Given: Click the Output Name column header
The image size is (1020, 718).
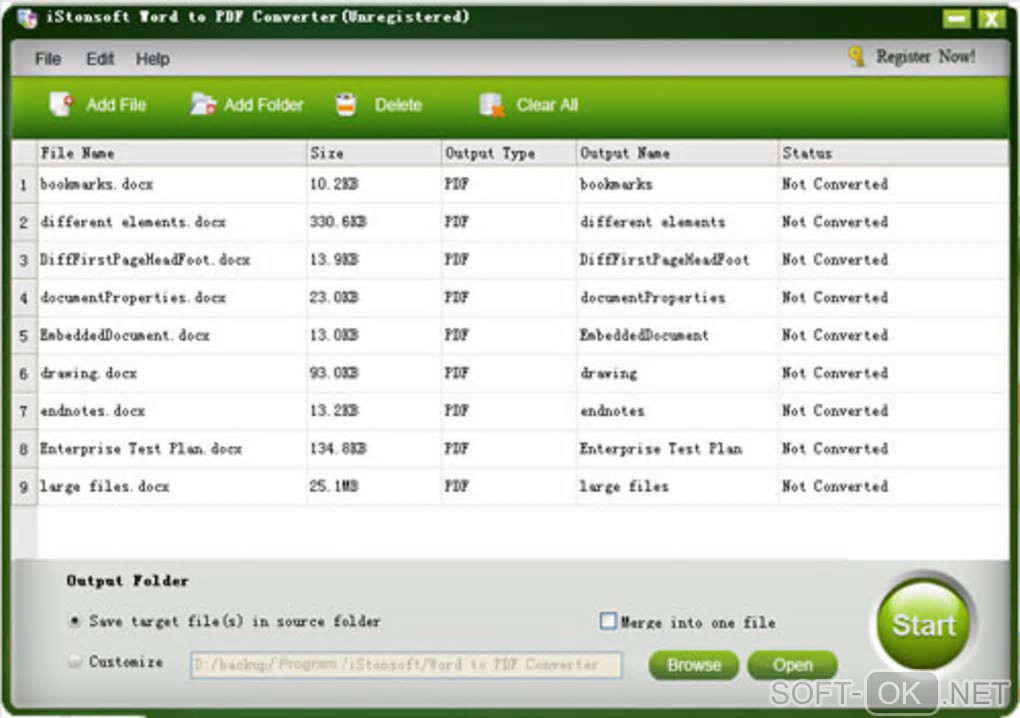Looking at the screenshot, I should pyautogui.click(x=677, y=153).
